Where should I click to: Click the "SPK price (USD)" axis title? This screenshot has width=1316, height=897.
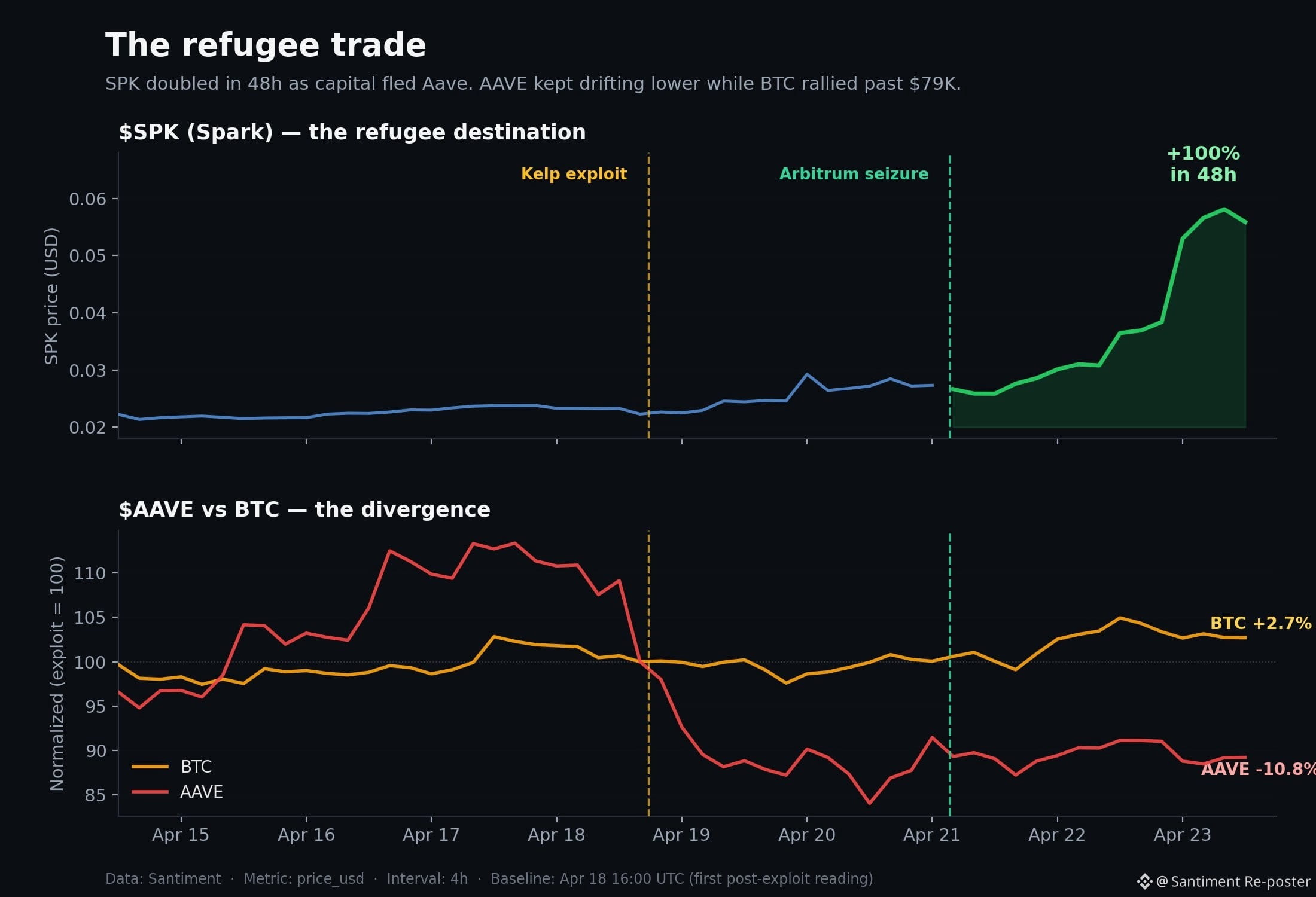coord(52,296)
